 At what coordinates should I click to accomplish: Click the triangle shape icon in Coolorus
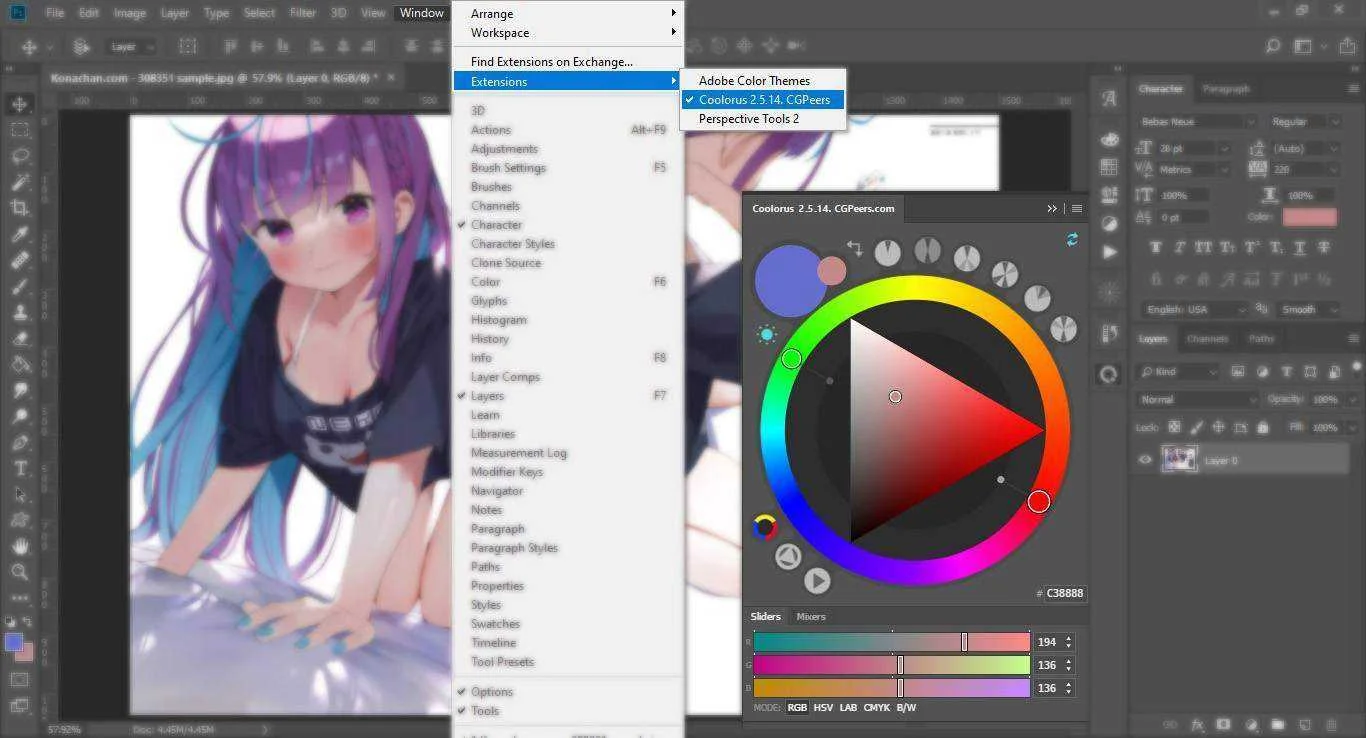point(788,556)
